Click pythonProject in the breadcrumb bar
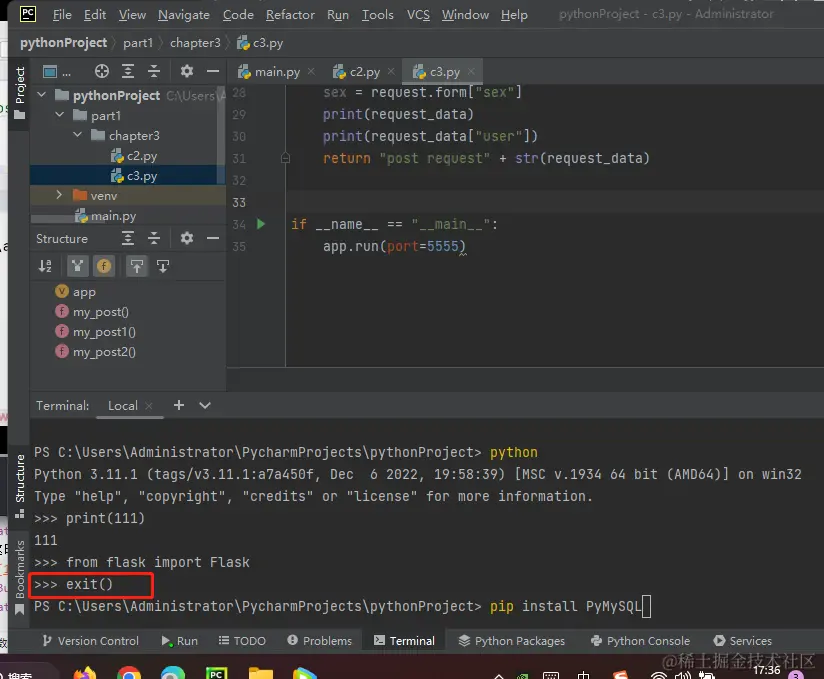The width and height of the screenshot is (824, 679). coord(64,43)
